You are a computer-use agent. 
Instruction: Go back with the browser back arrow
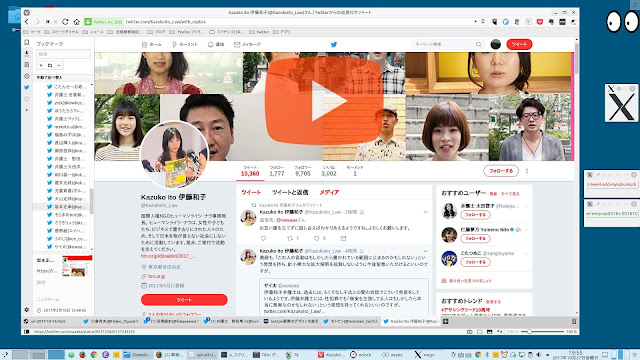coord(27,22)
